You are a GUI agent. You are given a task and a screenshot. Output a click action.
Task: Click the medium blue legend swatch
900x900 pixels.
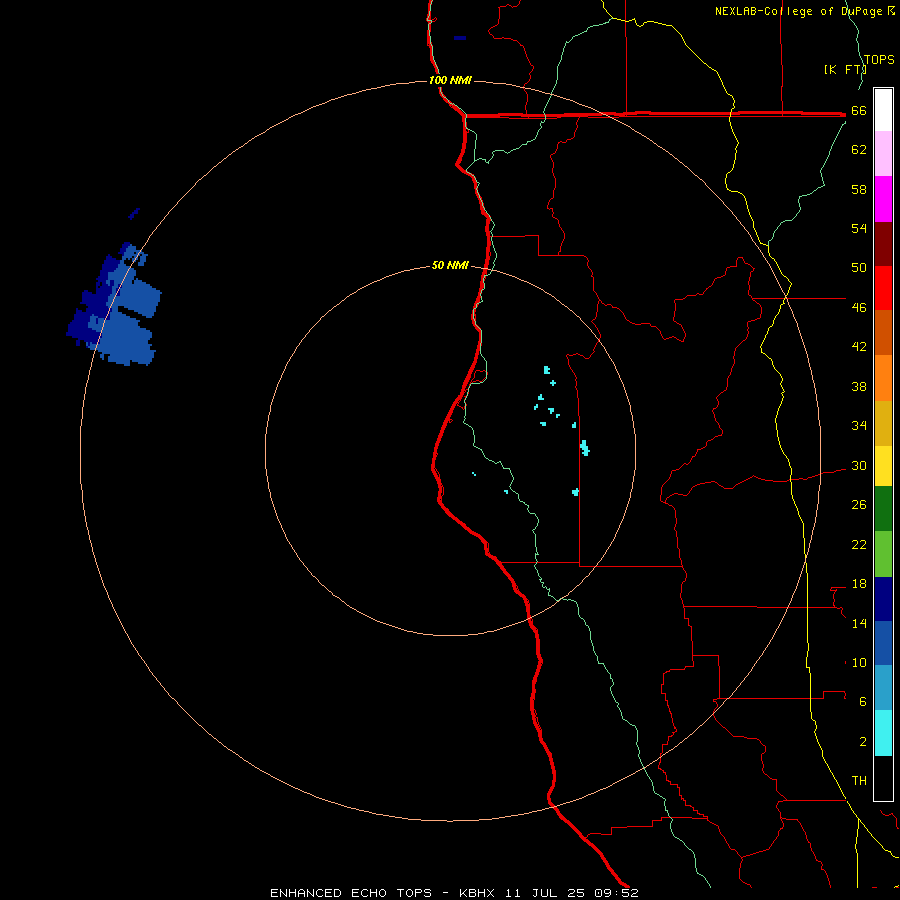click(x=883, y=643)
